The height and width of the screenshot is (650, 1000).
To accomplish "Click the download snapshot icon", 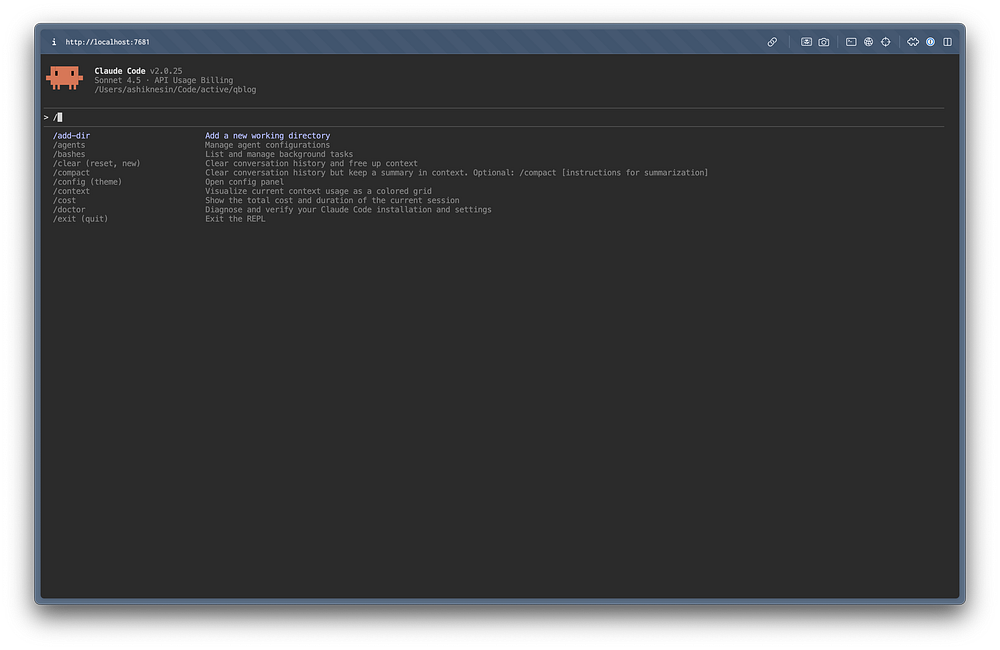I will (x=806, y=42).
